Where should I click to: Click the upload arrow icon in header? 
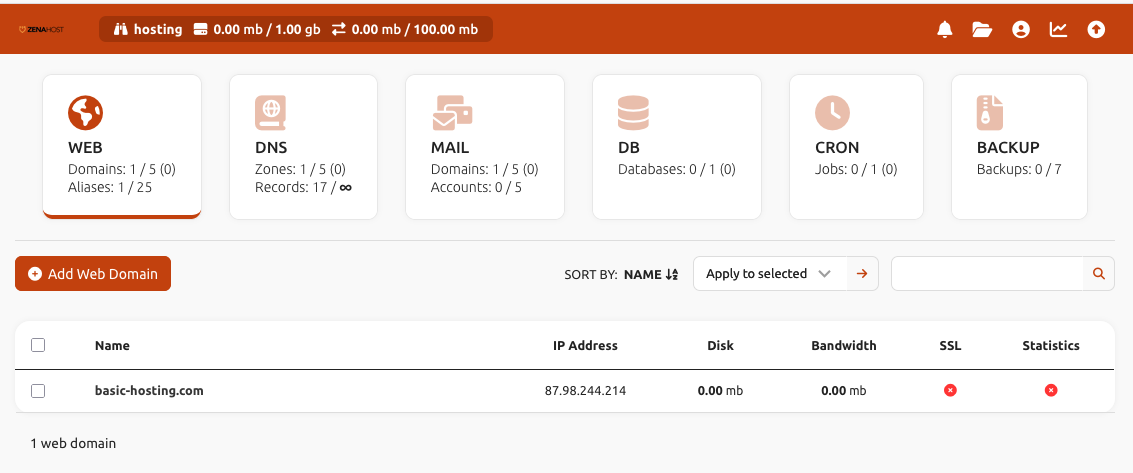(1096, 30)
